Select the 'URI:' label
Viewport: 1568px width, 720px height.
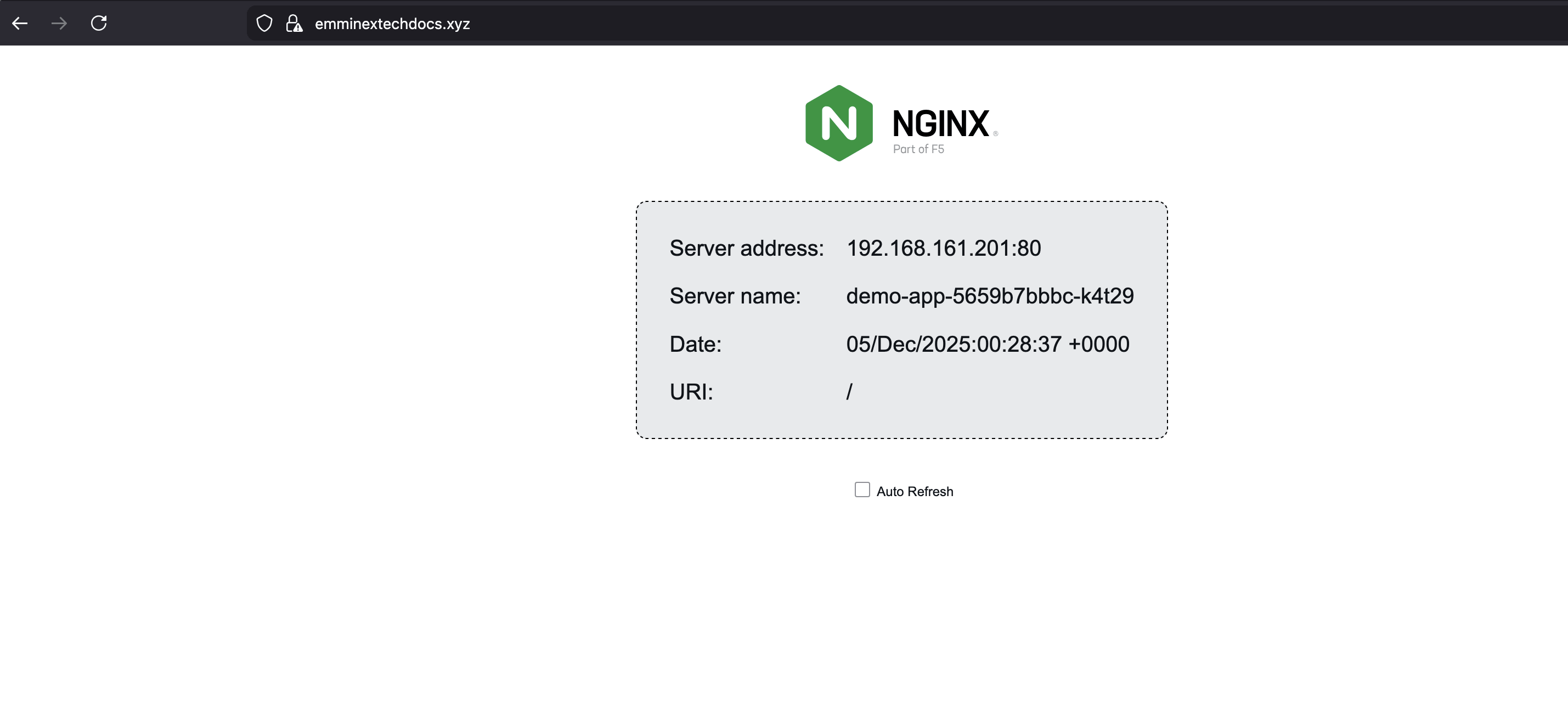point(691,392)
